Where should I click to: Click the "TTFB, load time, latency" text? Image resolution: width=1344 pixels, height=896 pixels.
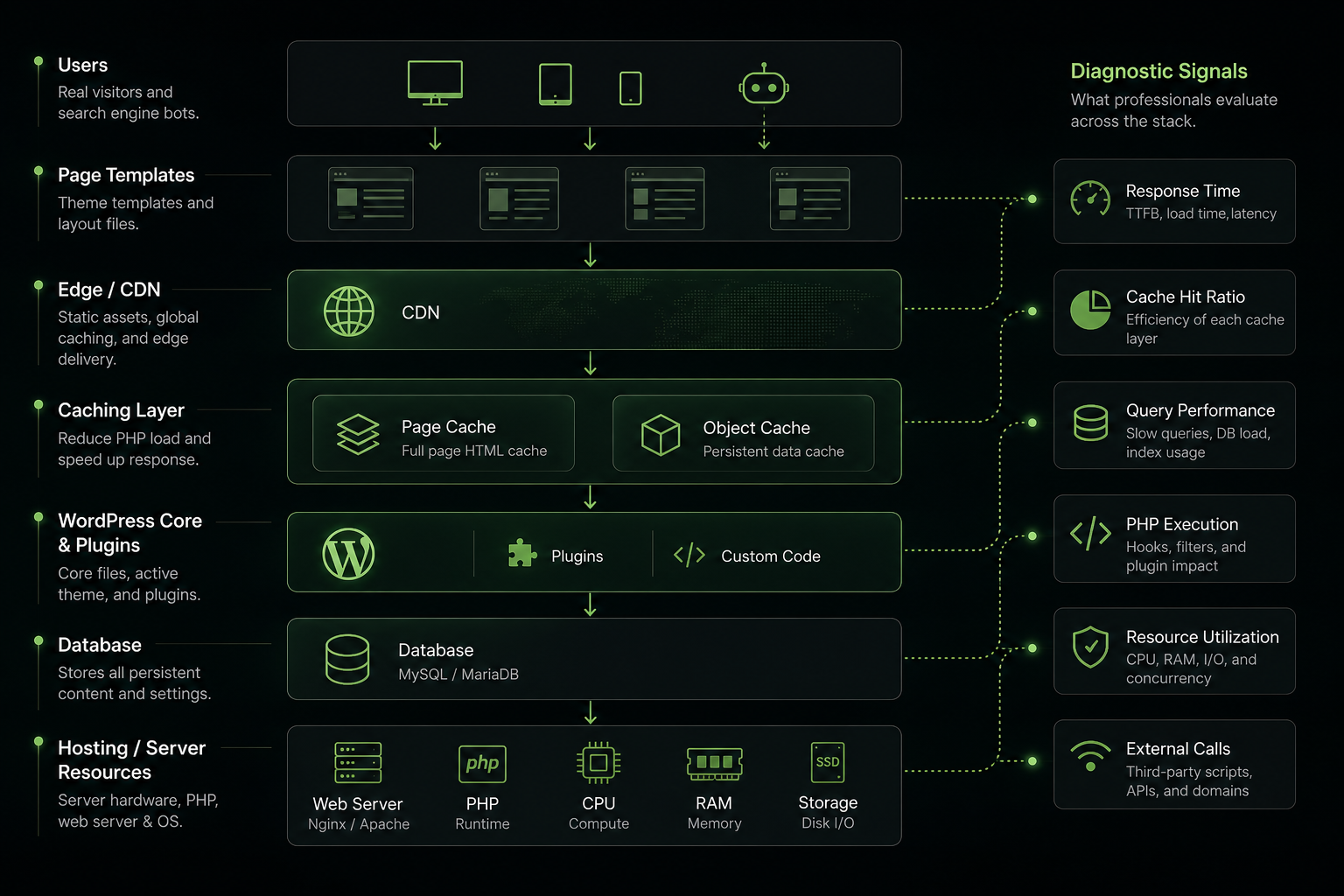click(x=1200, y=214)
